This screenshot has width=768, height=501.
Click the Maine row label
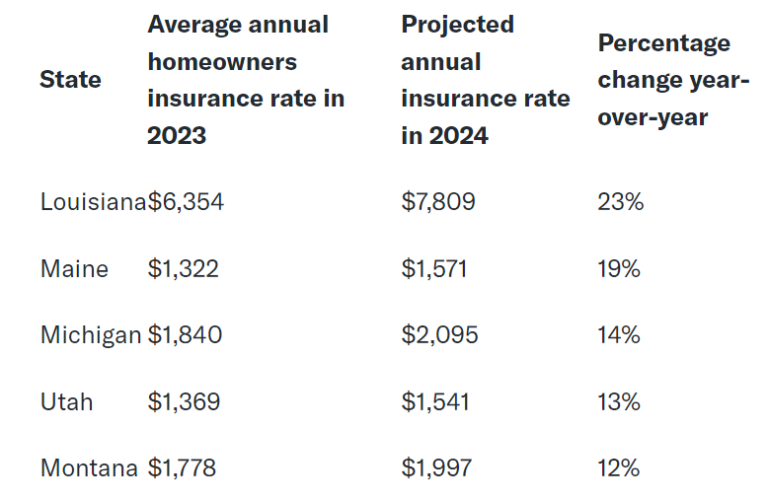(x=74, y=269)
